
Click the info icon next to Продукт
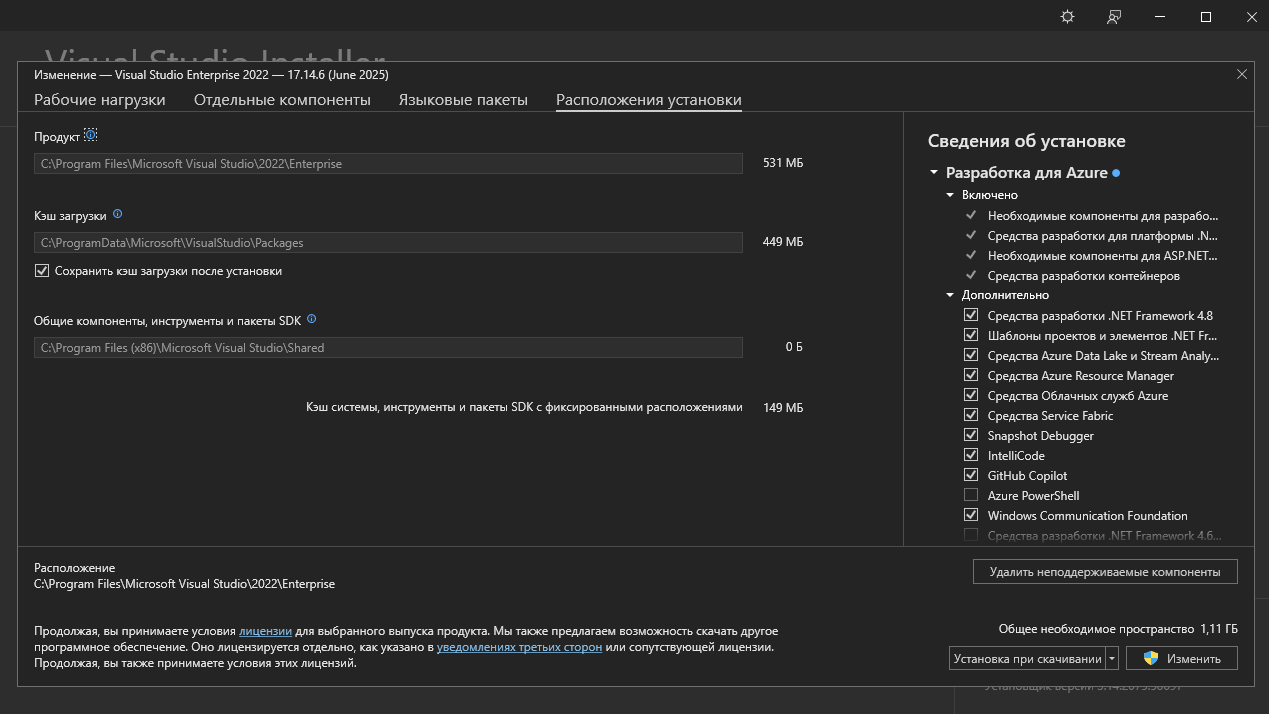pyautogui.click(x=91, y=135)
